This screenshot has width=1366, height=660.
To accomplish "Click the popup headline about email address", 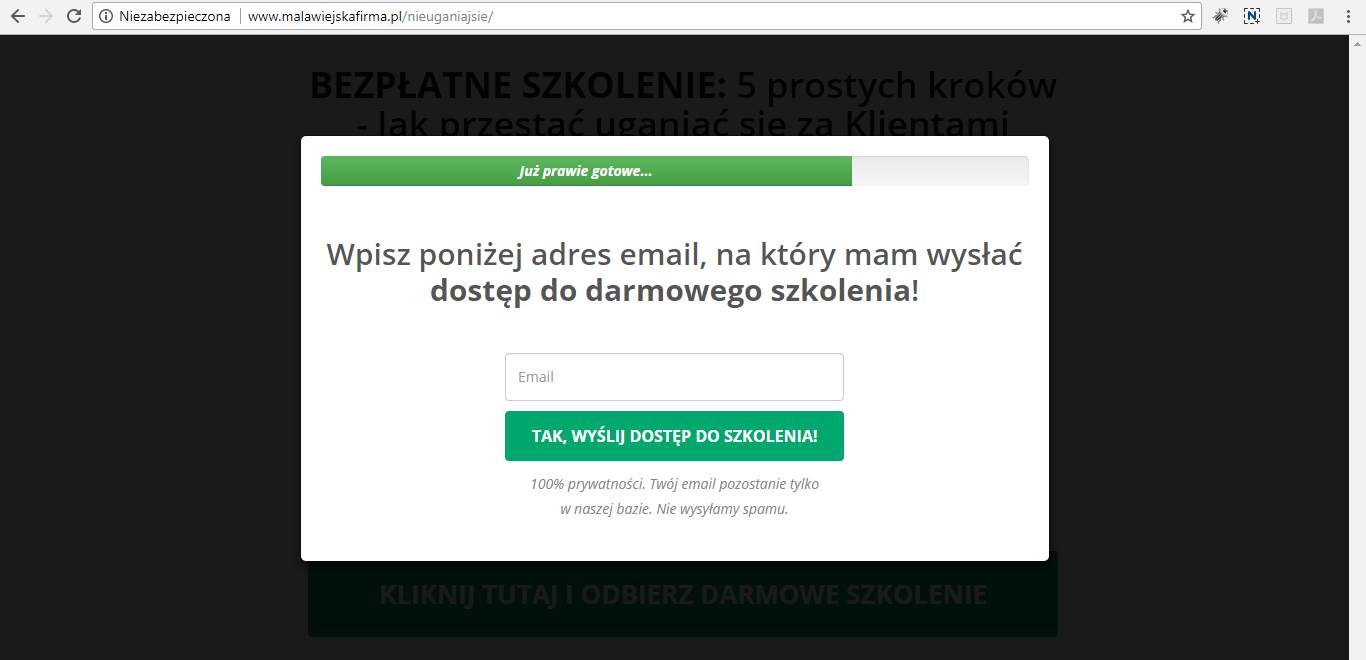I will click(674, 273).
